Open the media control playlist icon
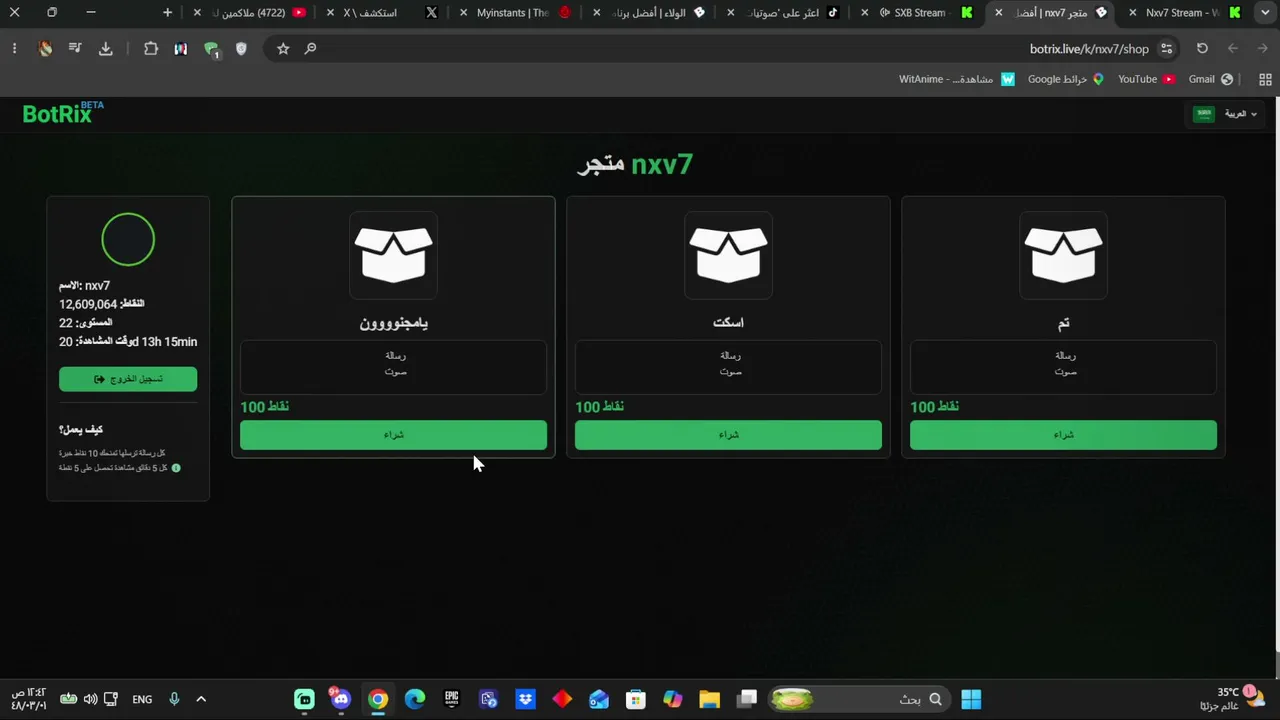This screenshot has height=720, width=1280. click(75, 49)
